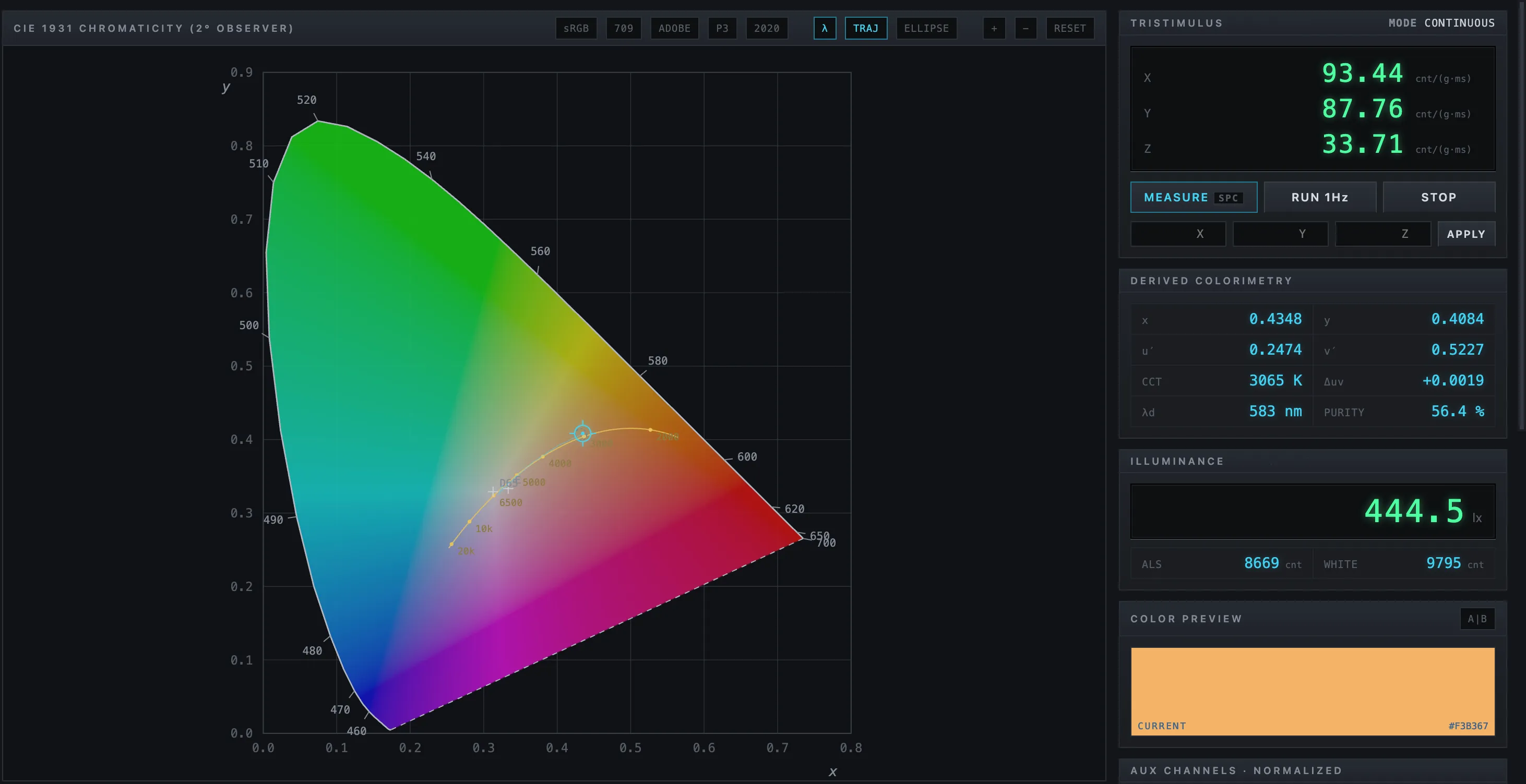Toggle the TRAJ trajectory display

(865, 28)
